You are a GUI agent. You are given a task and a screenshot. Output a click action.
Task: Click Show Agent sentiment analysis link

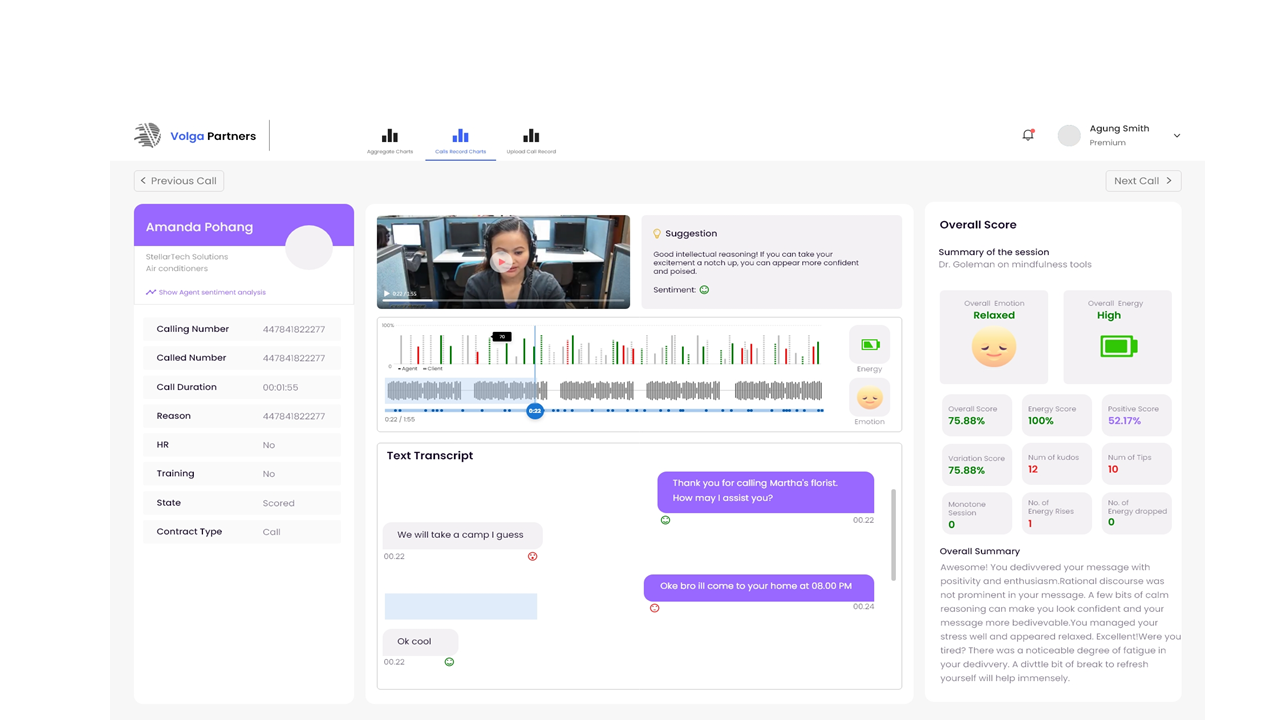(206, 292)
